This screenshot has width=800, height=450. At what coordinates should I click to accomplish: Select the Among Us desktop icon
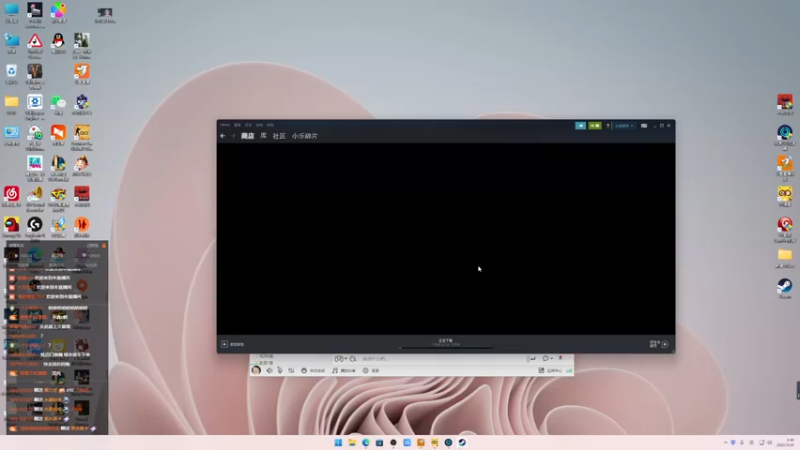pyautogui.click(x=11, y=228)
